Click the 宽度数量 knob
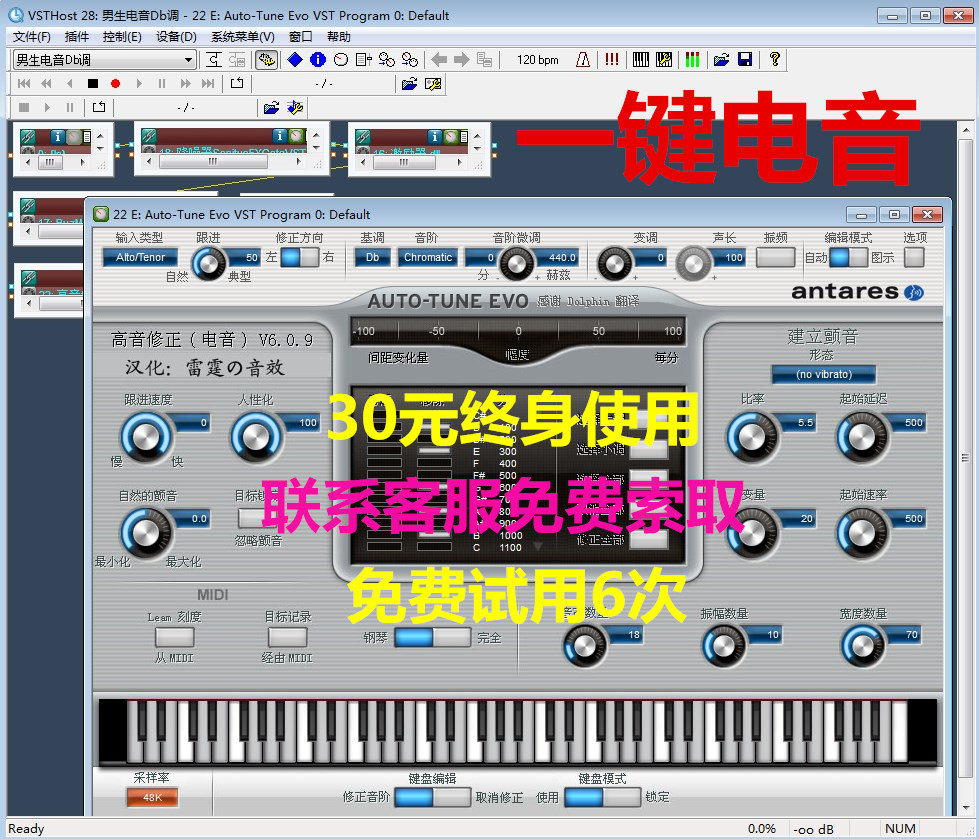Viewport: 979px width, 839px height. pos(862,647)
